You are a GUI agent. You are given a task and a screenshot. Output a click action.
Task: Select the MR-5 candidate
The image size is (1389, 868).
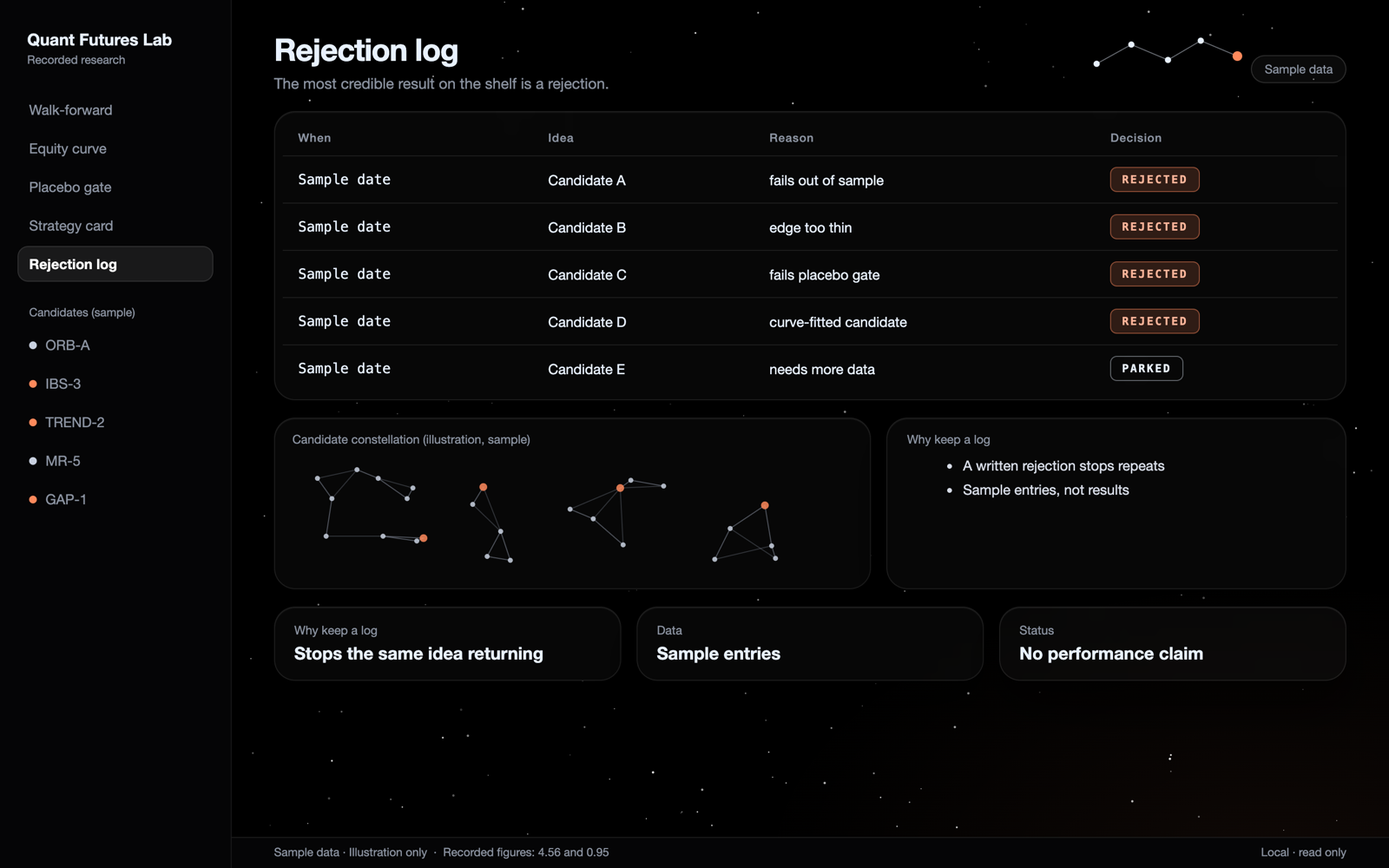[55, 461]
